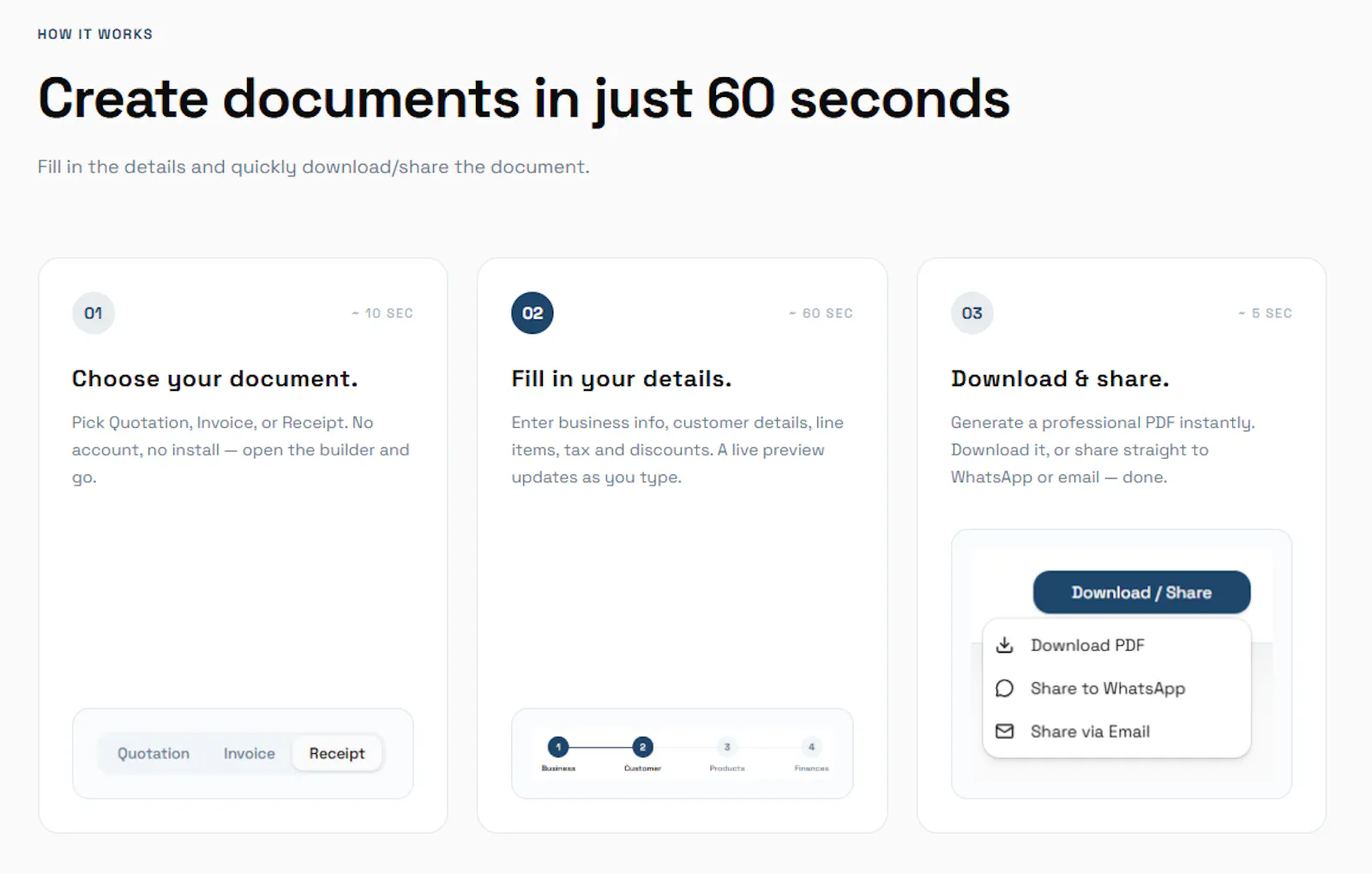1372x874 pixels.
Task: Click the progress line between steps 1 and 2
Action: pos(600,747)
